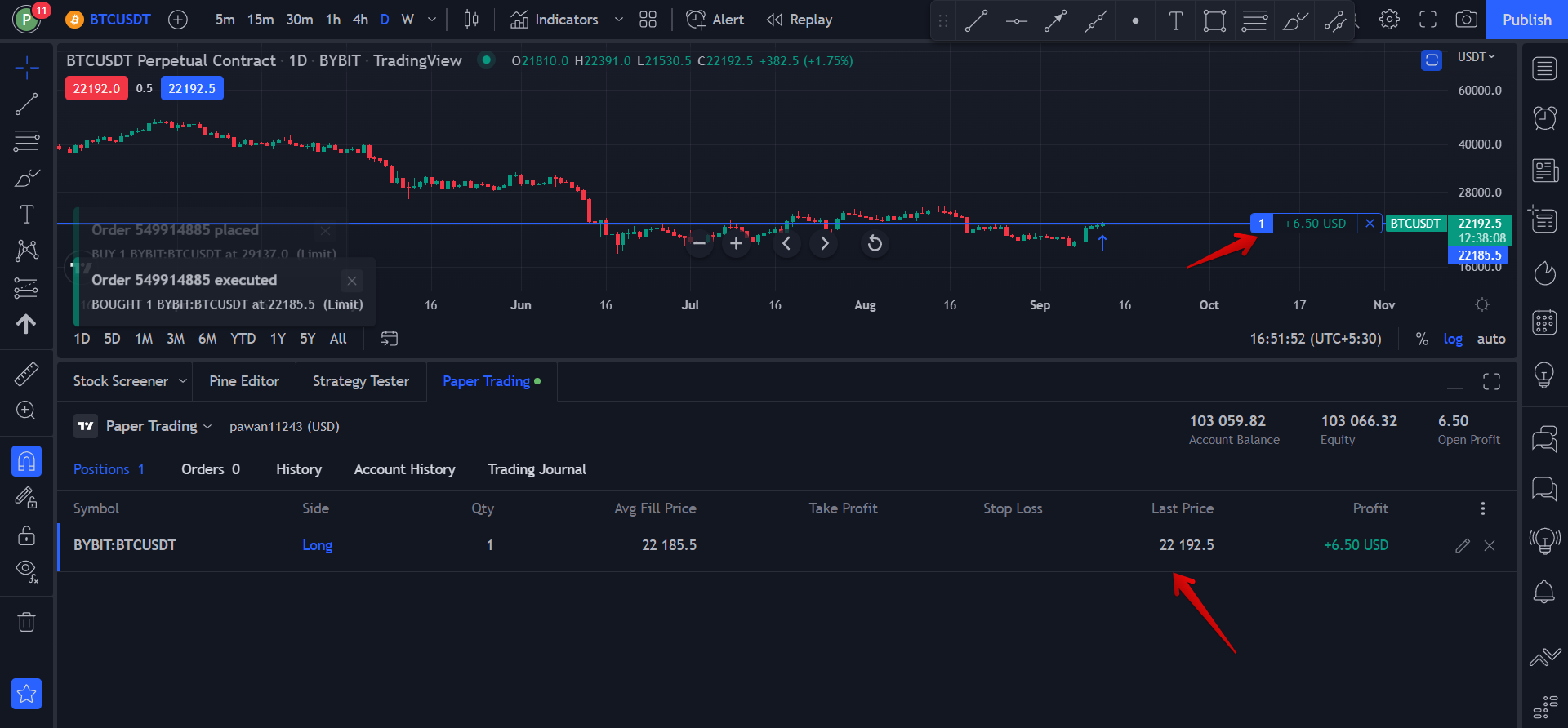The width and height of the screenshot is (1568, 728).
Task: Open the watchlist panel
Action: 1544,69
